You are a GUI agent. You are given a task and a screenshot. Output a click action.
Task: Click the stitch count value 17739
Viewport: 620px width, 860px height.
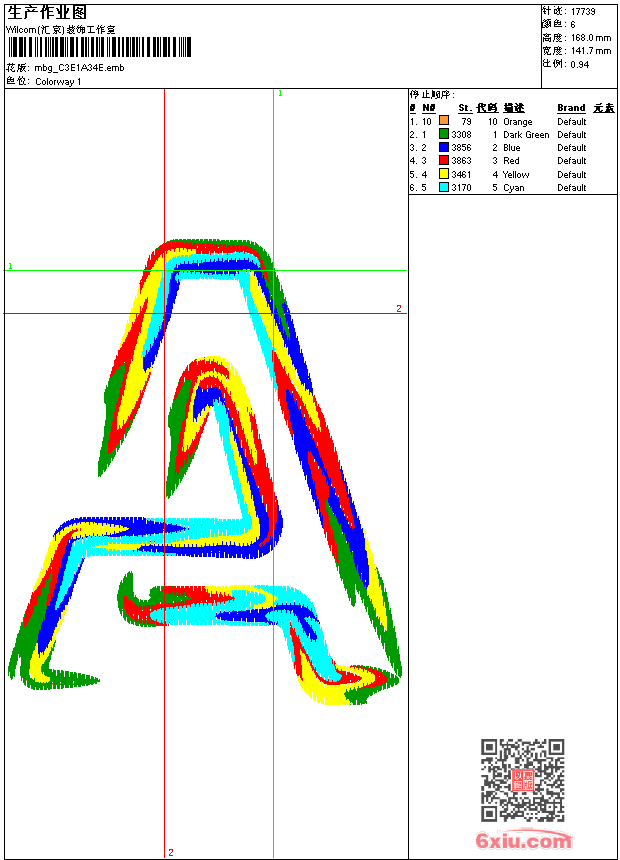click(x=583, y=11)
